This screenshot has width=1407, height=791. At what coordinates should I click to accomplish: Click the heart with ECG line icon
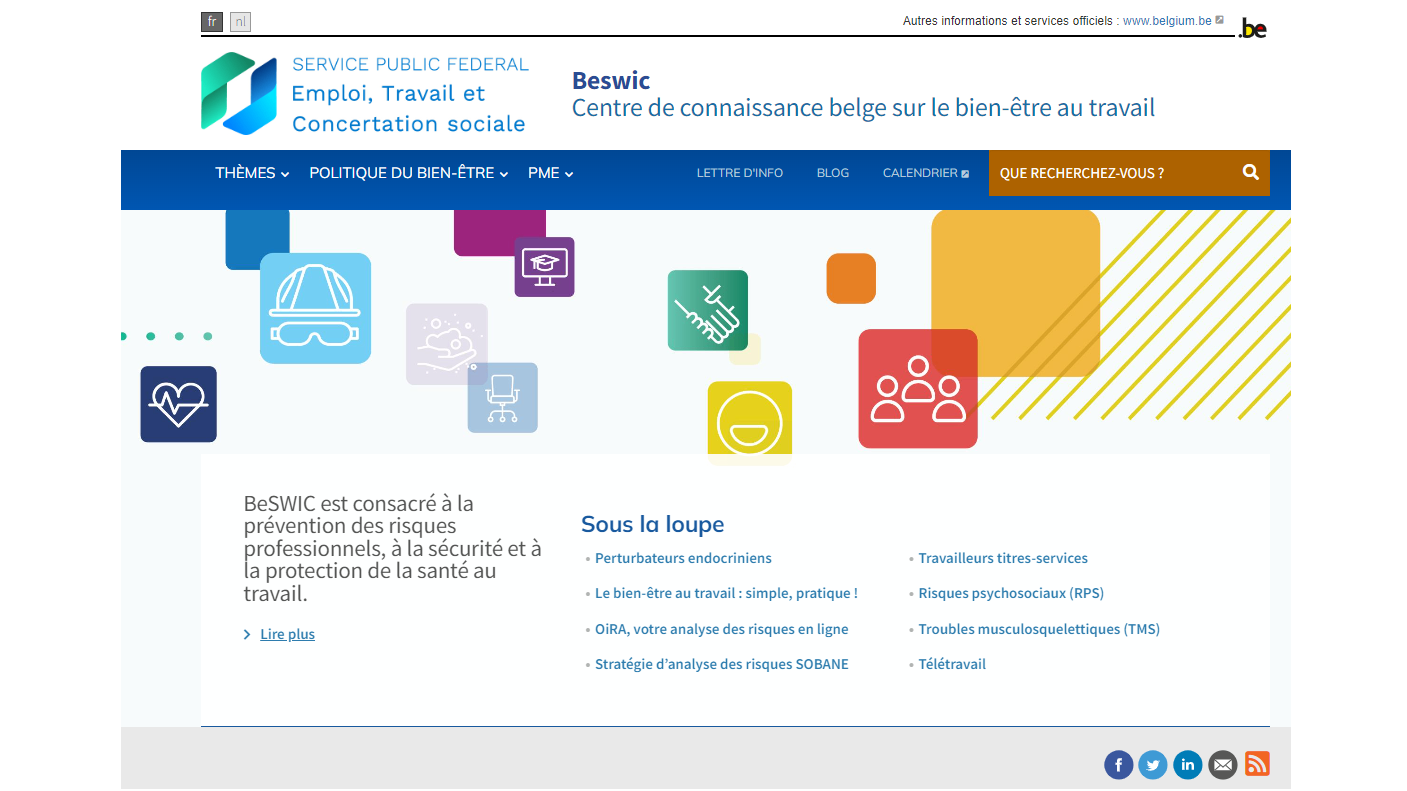(x=178, y=404)
